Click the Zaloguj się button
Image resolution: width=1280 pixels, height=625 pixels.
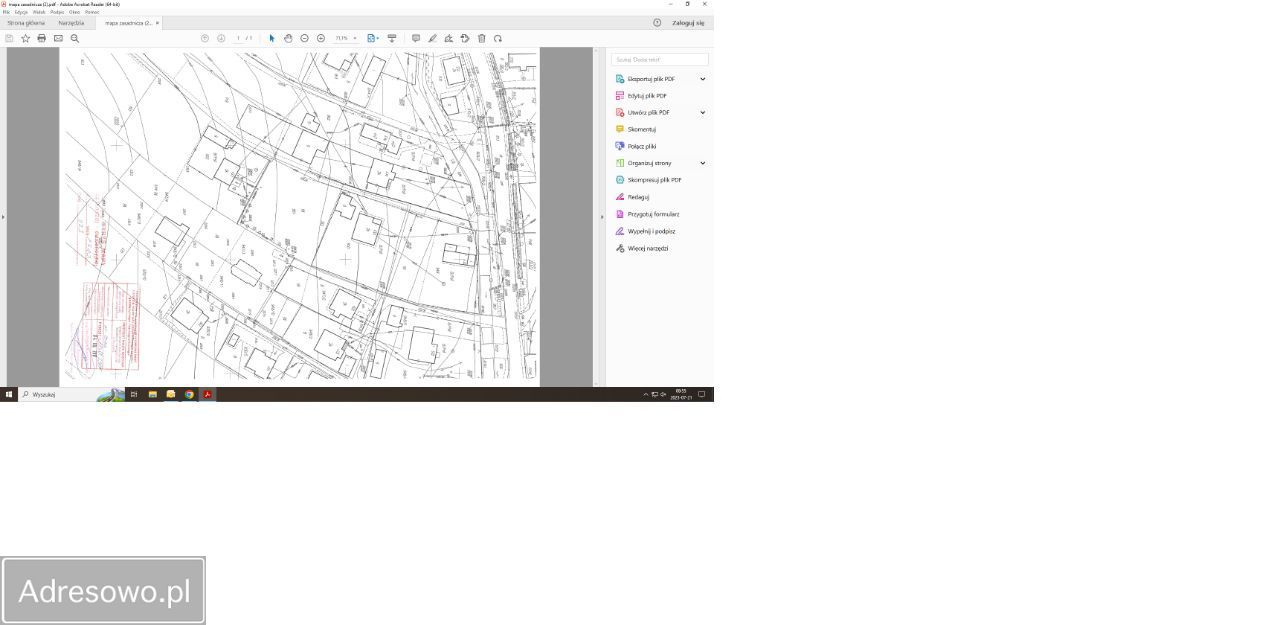[x=688, y=22]
